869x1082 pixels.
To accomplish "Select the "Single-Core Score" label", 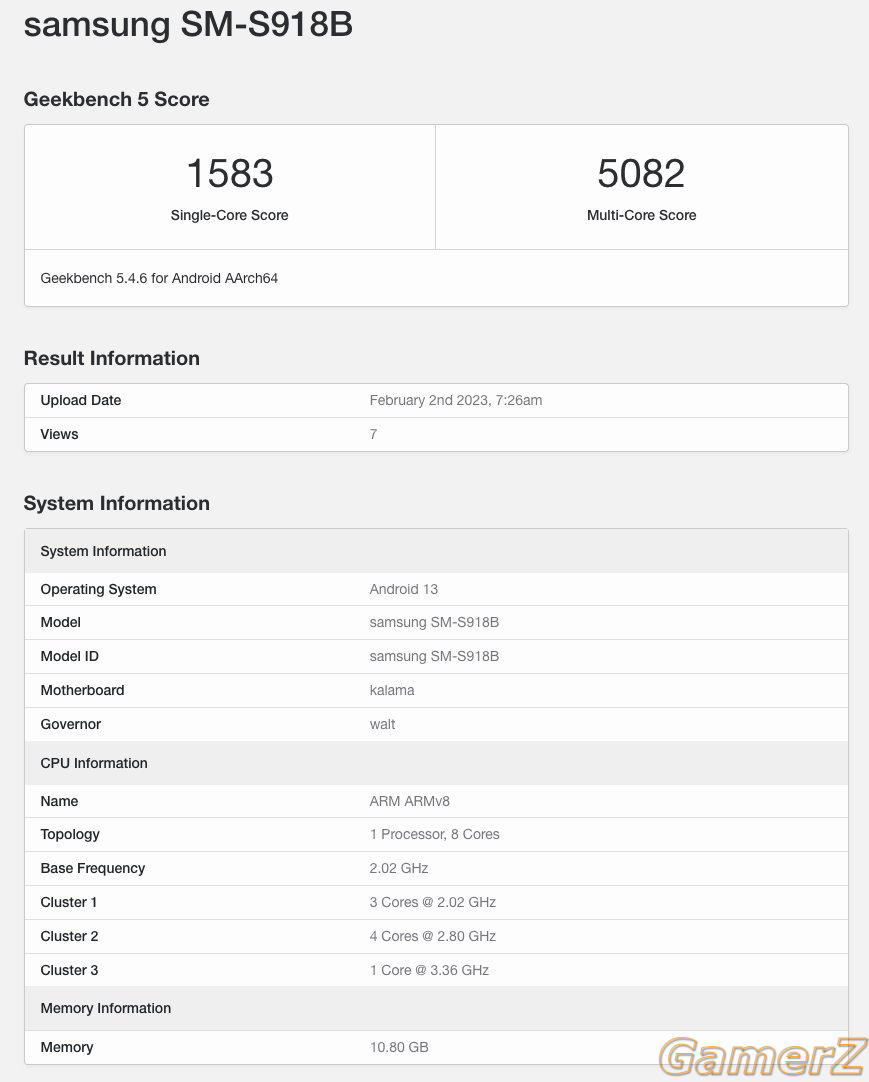I will pyautogui.click(x=230, y=215).
